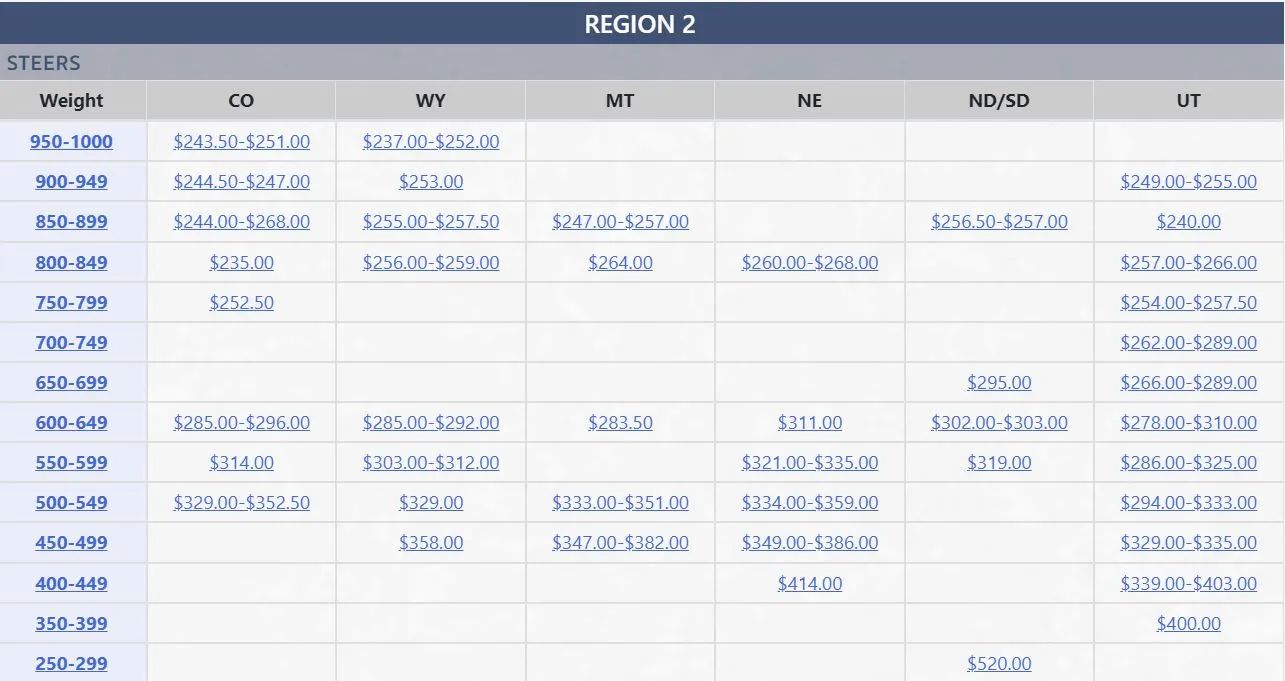1285x681 pixels.
Task: Click the $520.00 ND/SD price link
Action: pyautogui.click(x=999, y=664)
